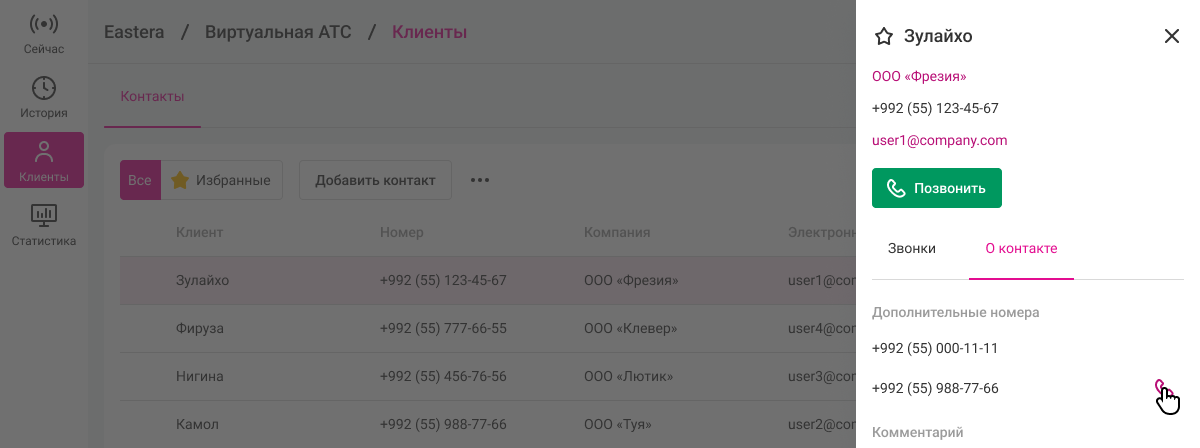The height and width of the screenshot is (448, 1200).
Task: Click the phone icon beside +992 (55) 988-77-66
Action: pos(1160,387)
